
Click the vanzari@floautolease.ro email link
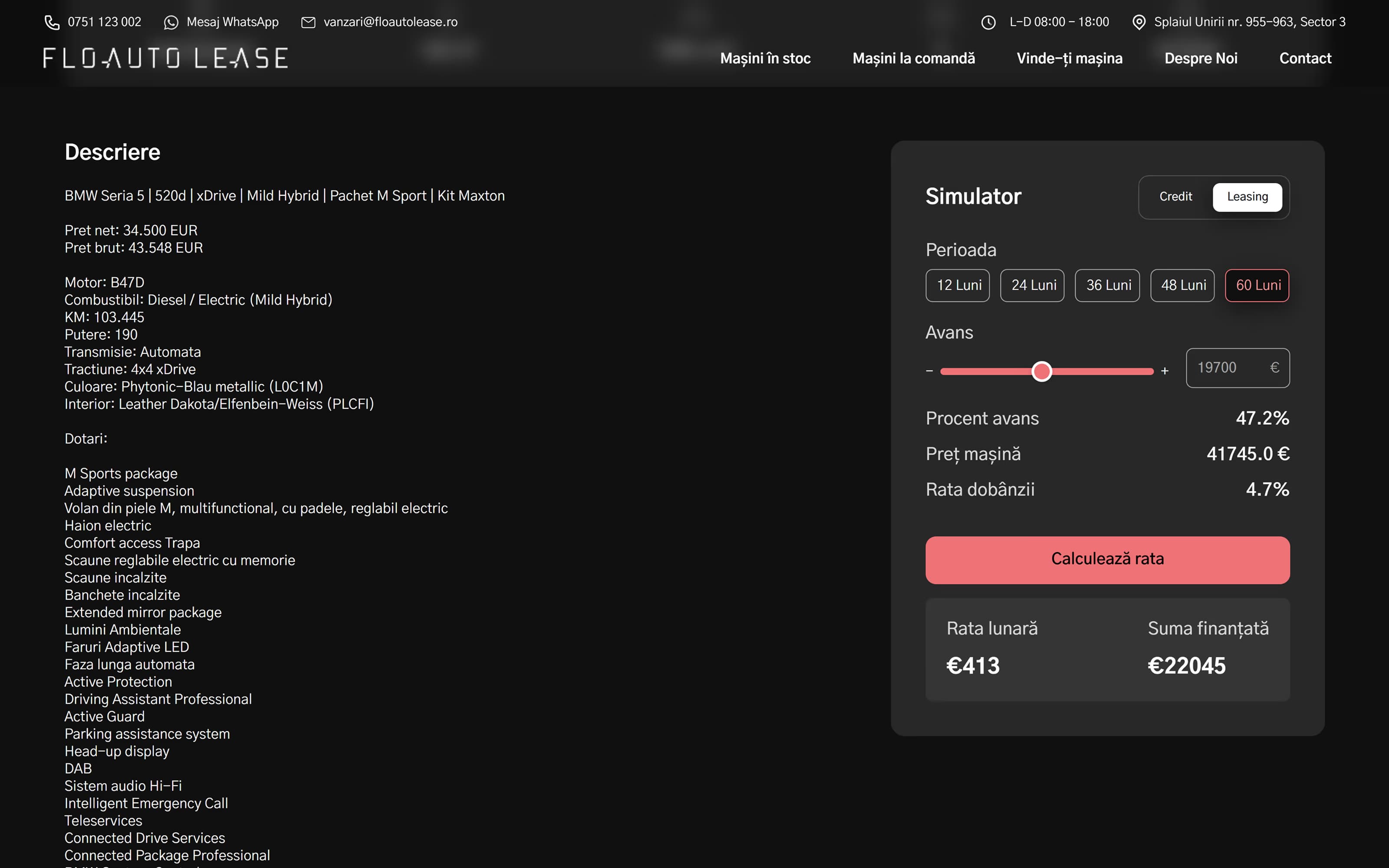390,22
